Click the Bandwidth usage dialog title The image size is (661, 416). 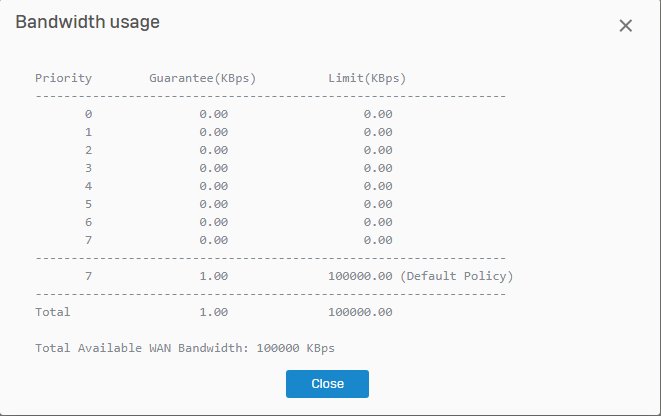click(88, 22)
